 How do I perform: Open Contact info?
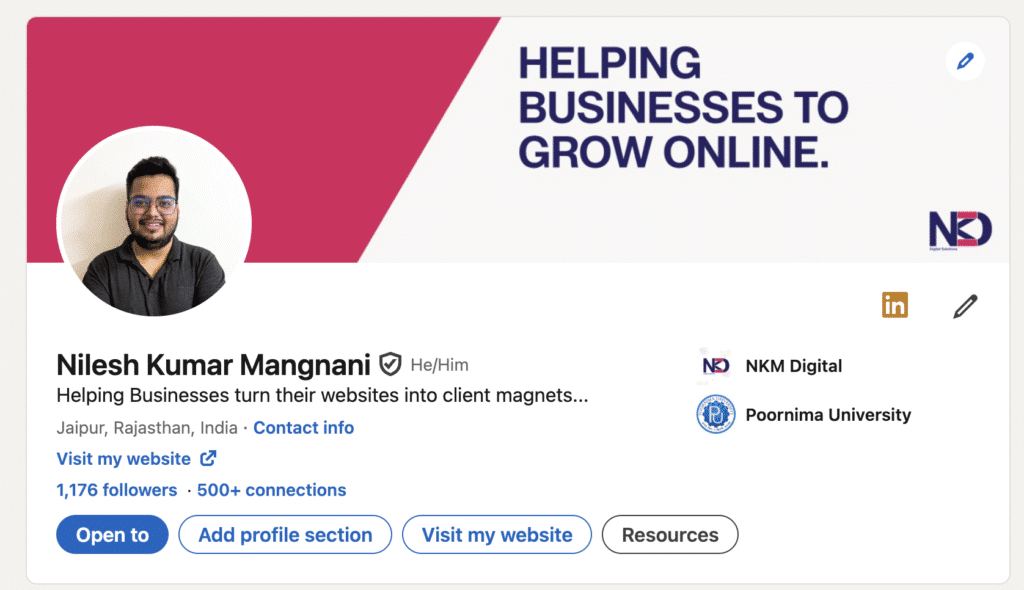click(x=303, y=427)
